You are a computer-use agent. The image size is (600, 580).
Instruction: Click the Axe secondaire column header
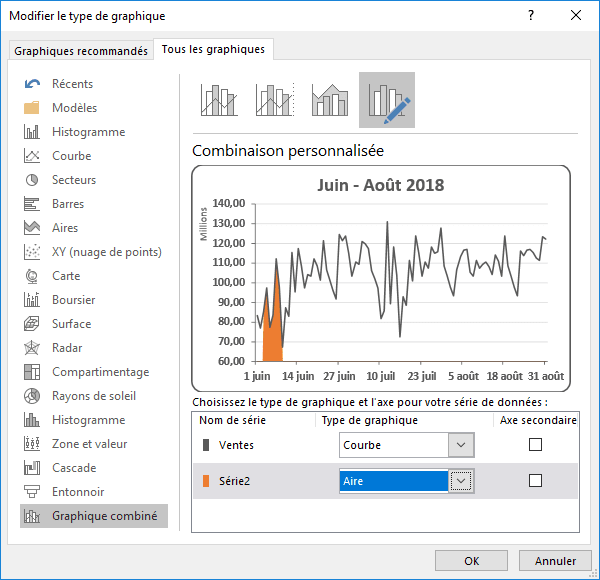[x=538, y=420]
